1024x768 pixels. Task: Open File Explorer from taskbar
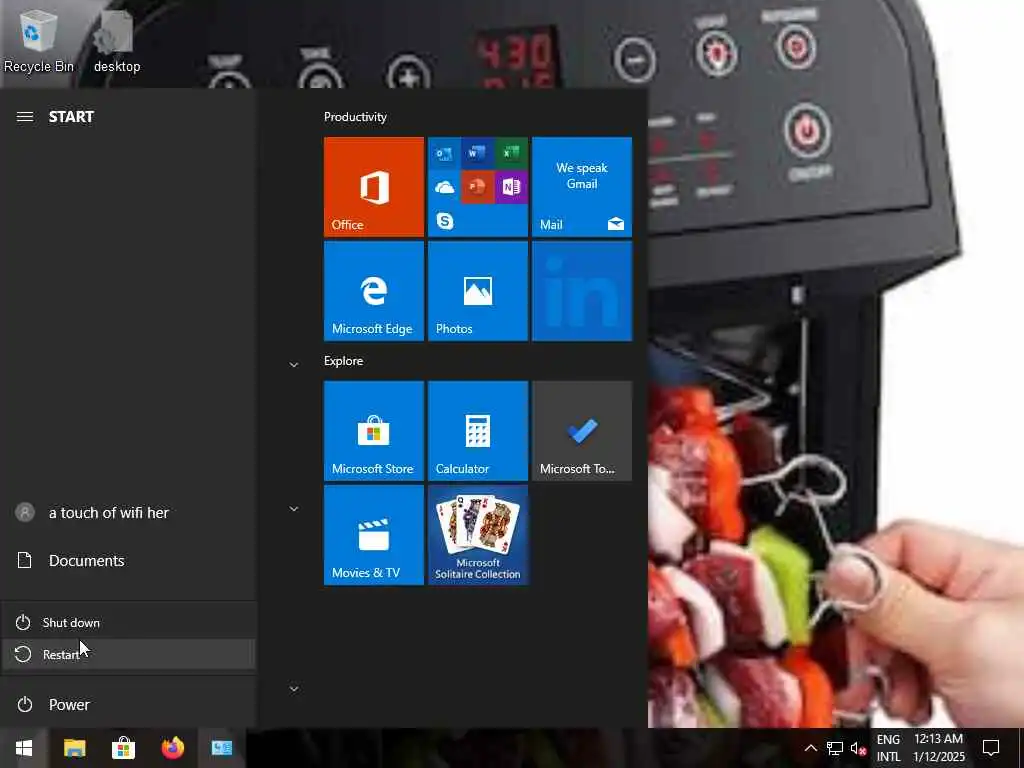[x=74, y=748]
